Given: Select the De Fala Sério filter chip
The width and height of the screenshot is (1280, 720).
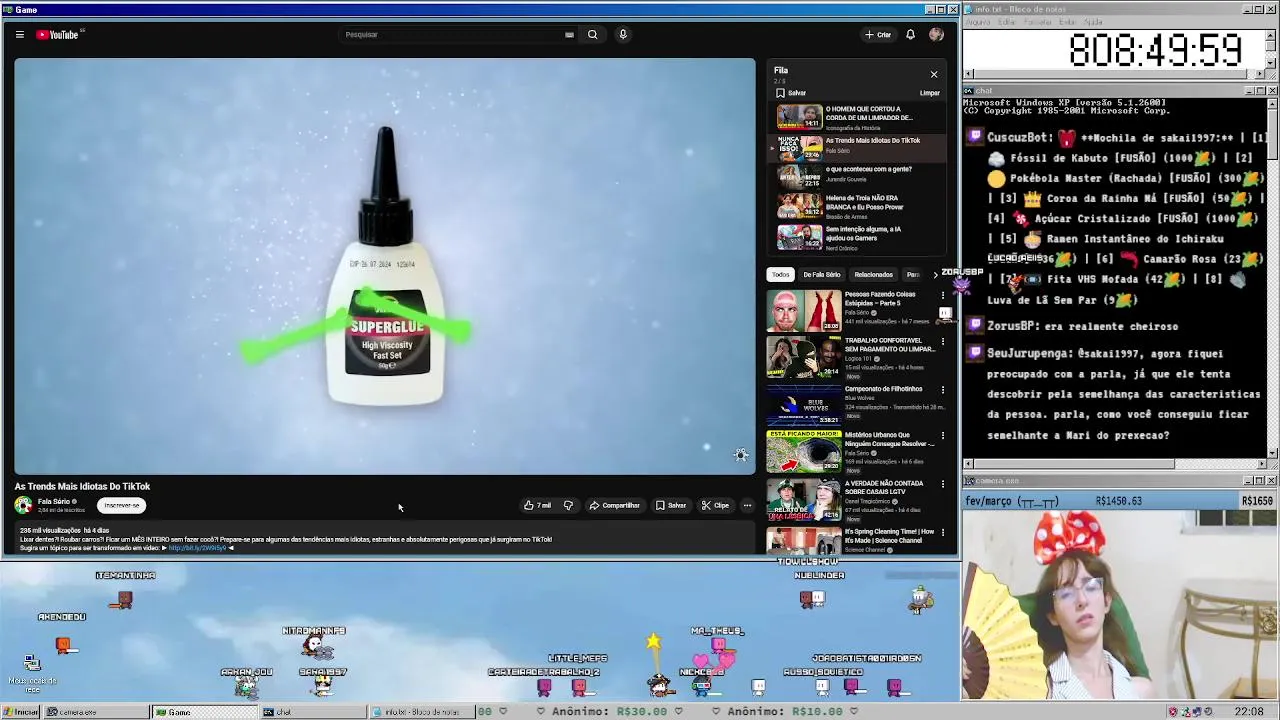Looking at the screenshot, I should (x=822, y=274).
